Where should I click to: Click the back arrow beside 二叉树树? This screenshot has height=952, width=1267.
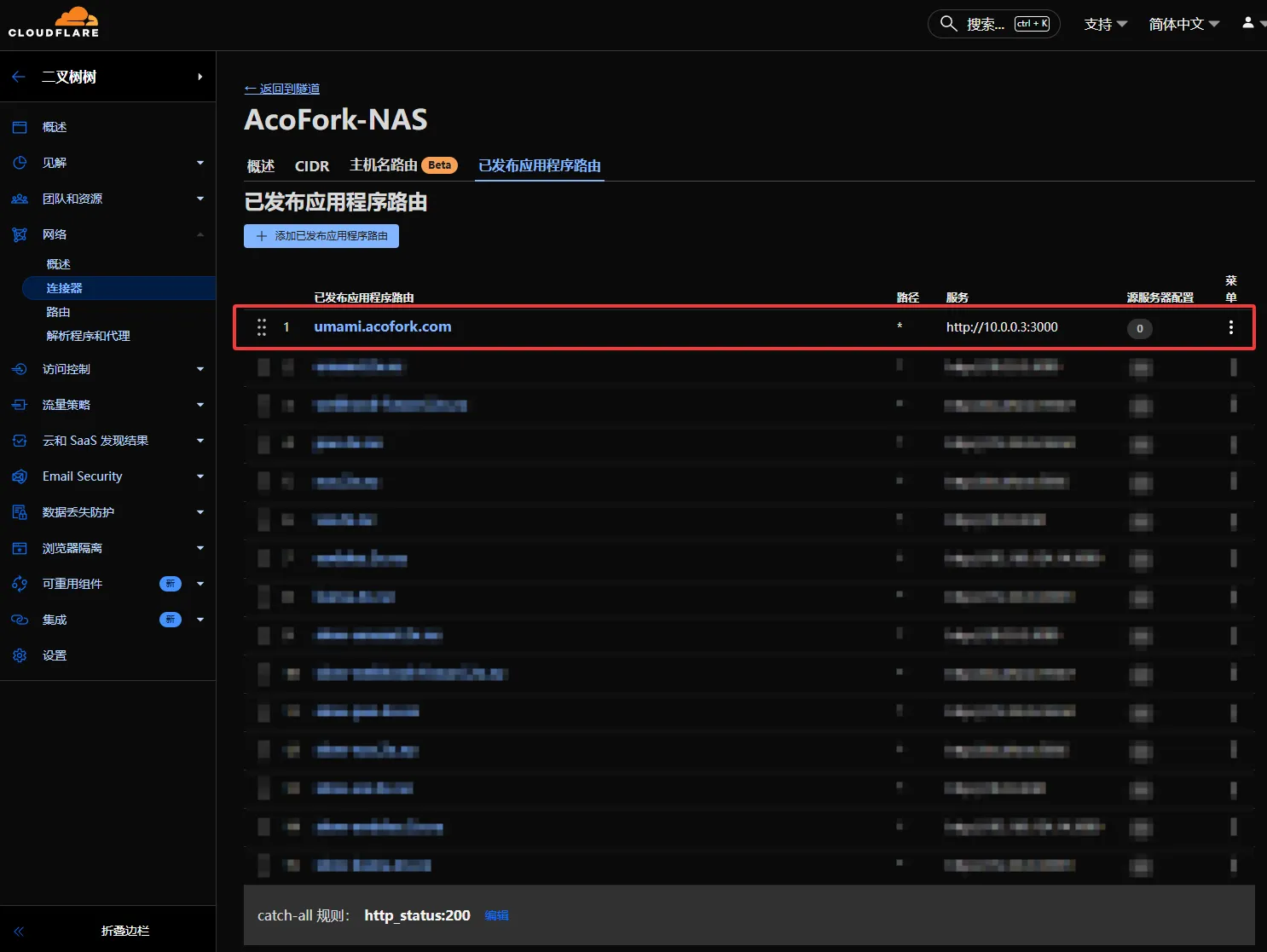(x=19, y=77)
